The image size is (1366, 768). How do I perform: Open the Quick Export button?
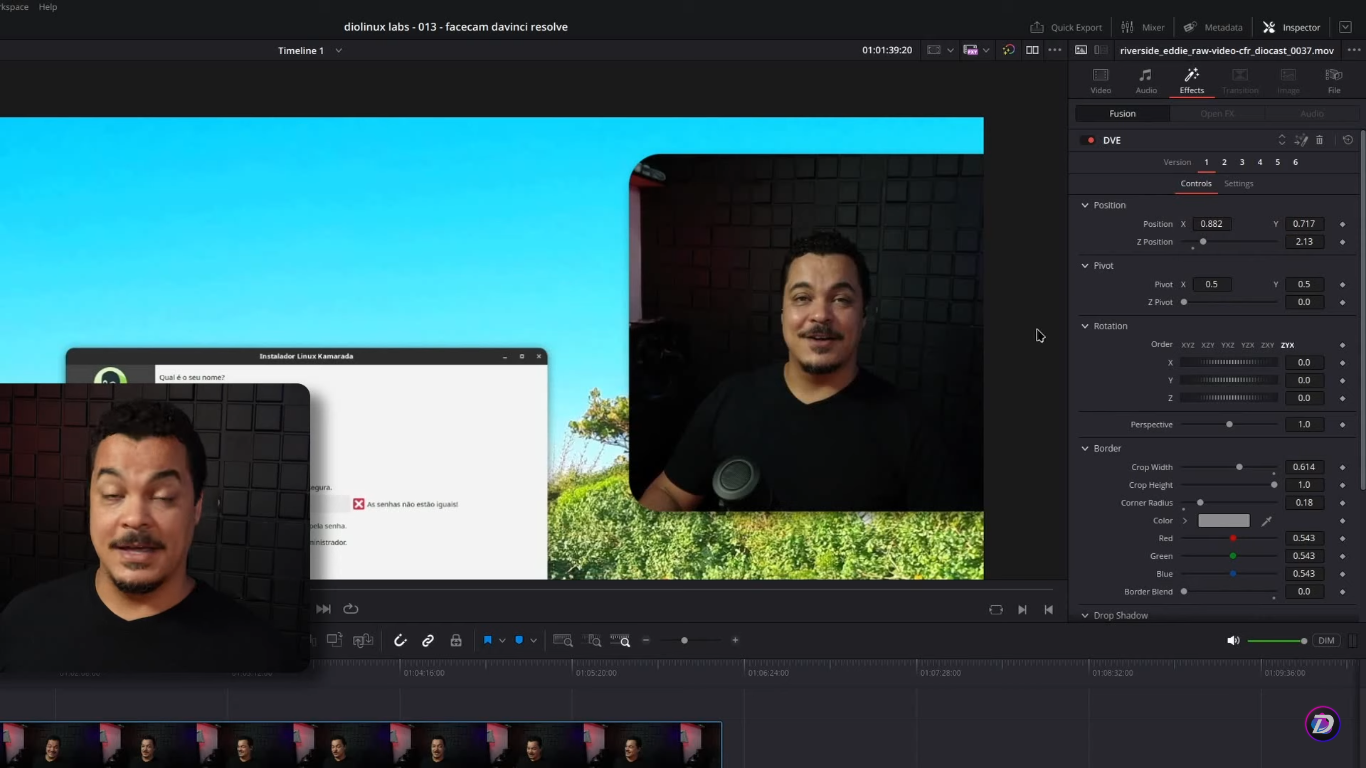click(x=1066, y=27)
